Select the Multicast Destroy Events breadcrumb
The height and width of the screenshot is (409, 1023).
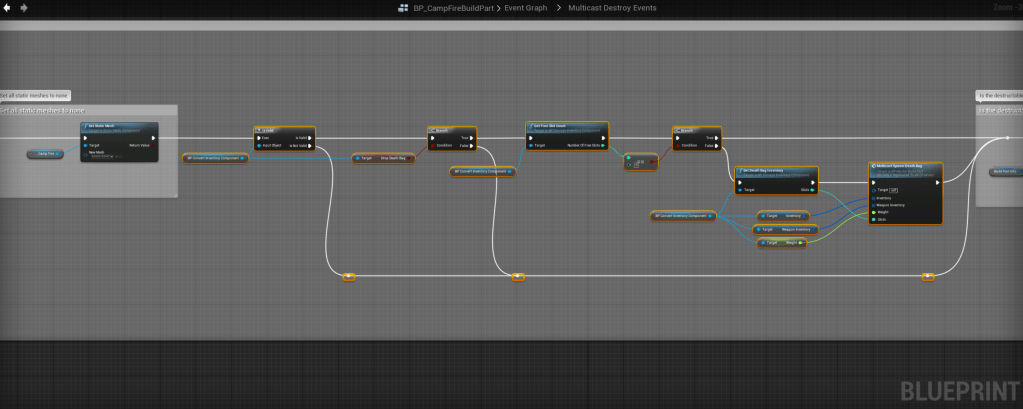pyautogui.click(x=610, y=7)
